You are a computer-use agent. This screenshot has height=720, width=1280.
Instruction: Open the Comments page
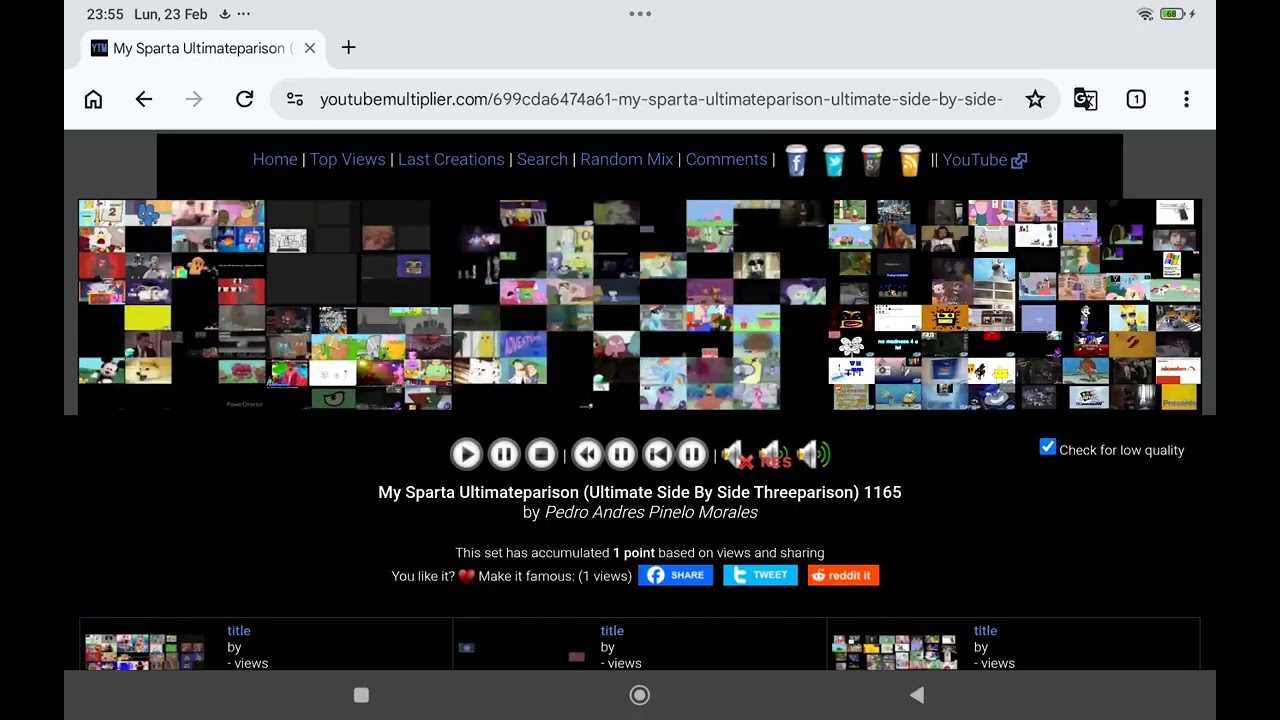tap(726, 160)
